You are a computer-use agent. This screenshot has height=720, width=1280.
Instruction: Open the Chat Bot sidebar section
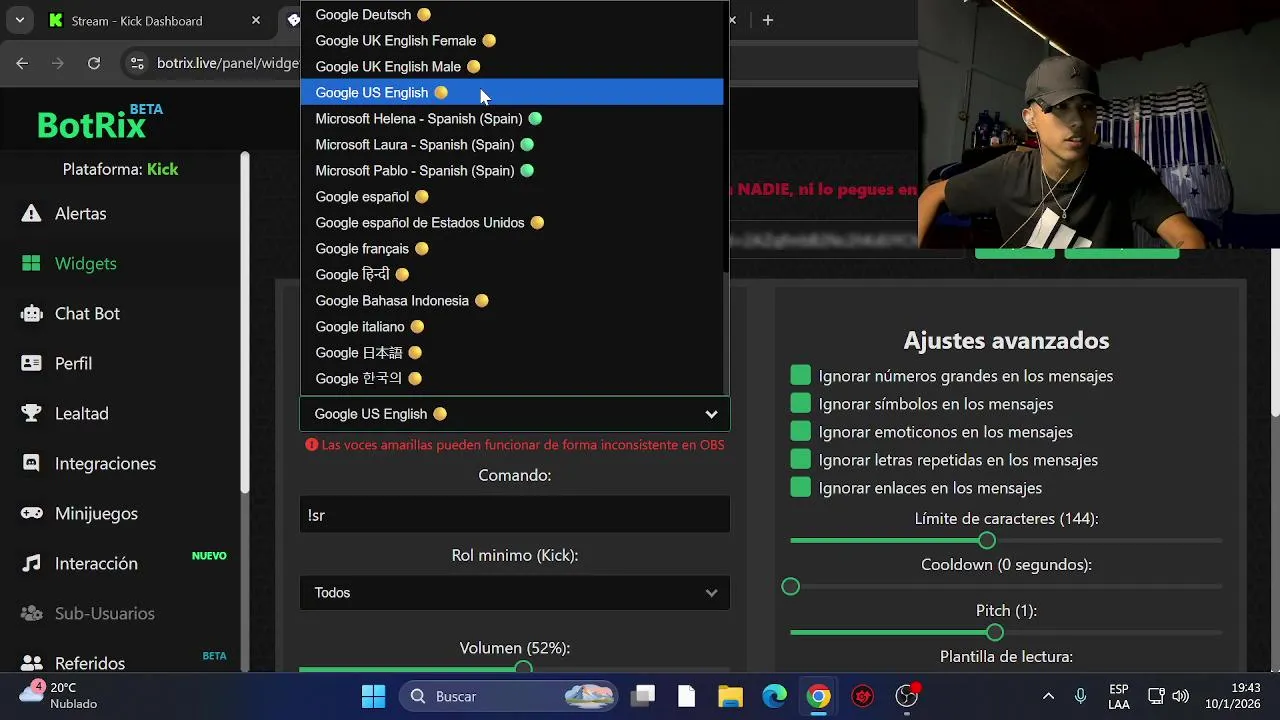[x=87, y=313]
